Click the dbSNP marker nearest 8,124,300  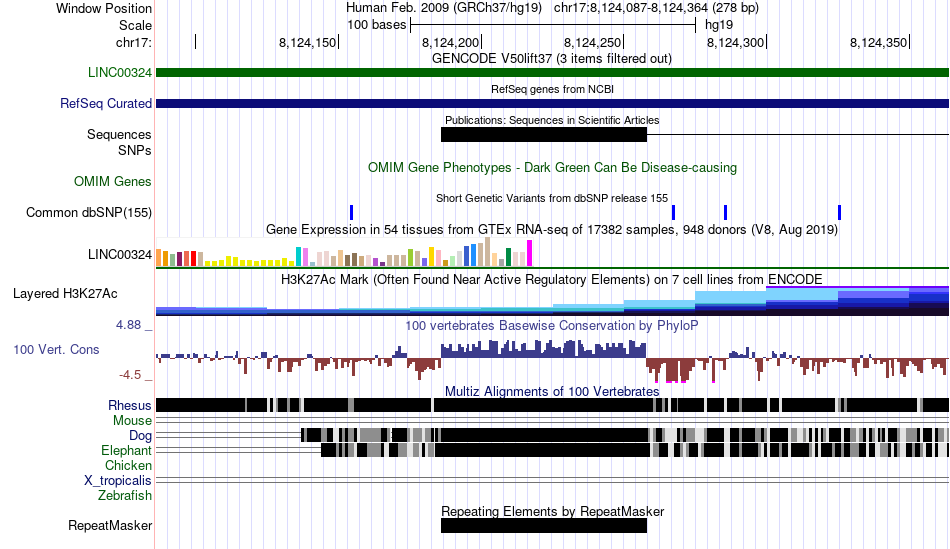725,213
